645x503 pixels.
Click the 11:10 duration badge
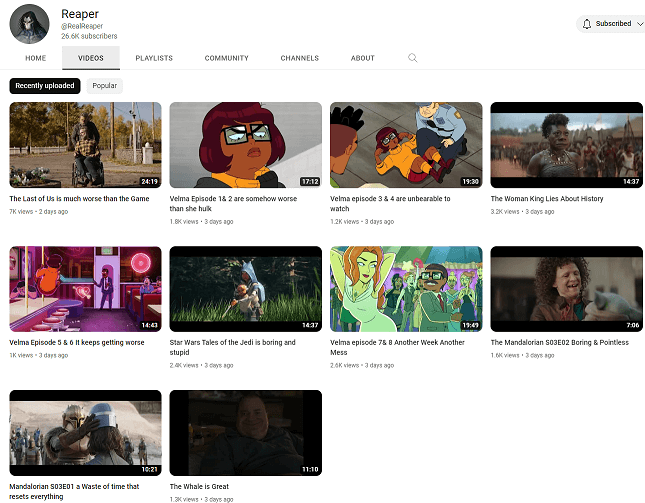(x=310, y=469)
